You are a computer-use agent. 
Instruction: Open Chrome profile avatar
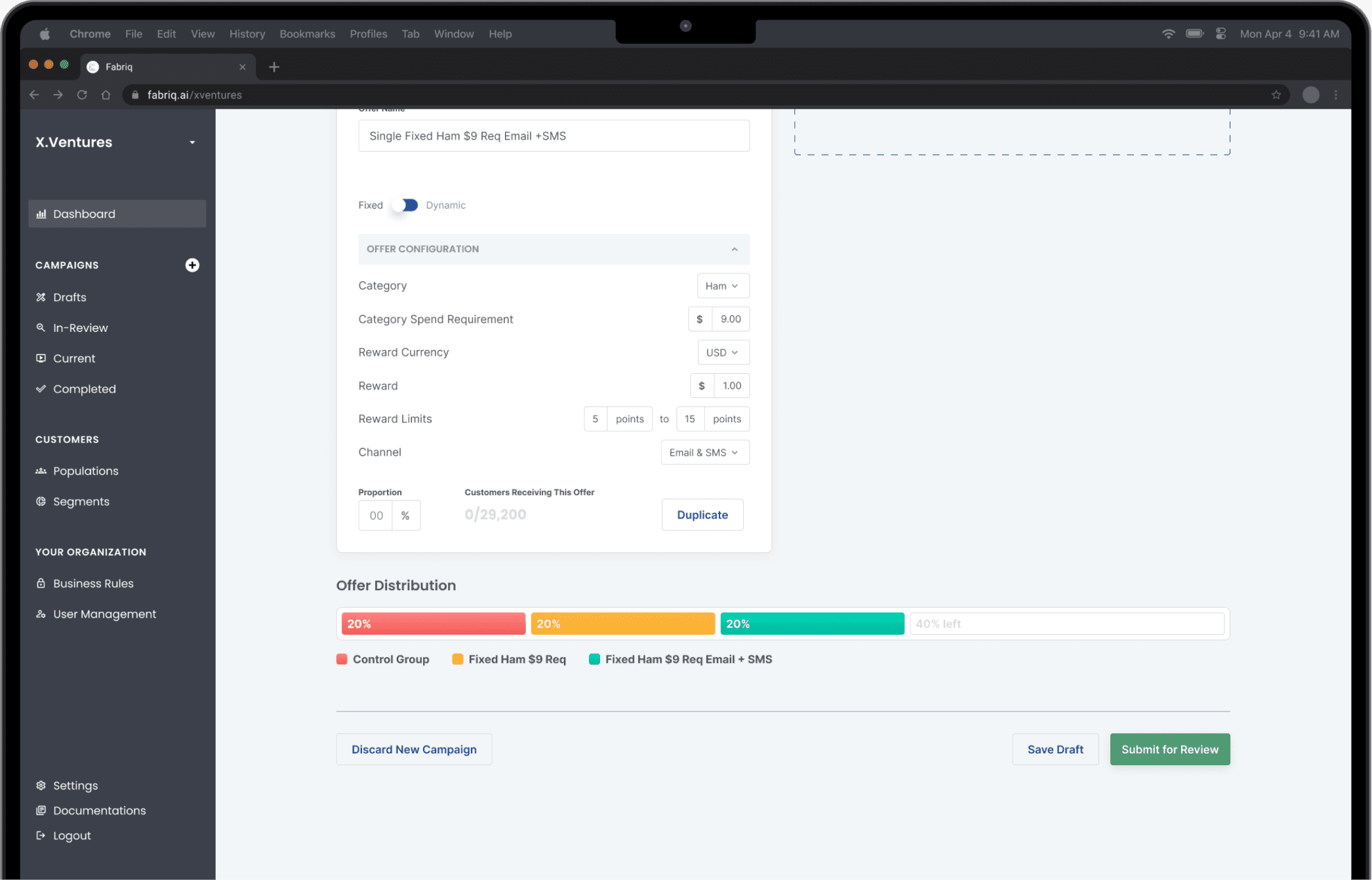pos(1311,95)
